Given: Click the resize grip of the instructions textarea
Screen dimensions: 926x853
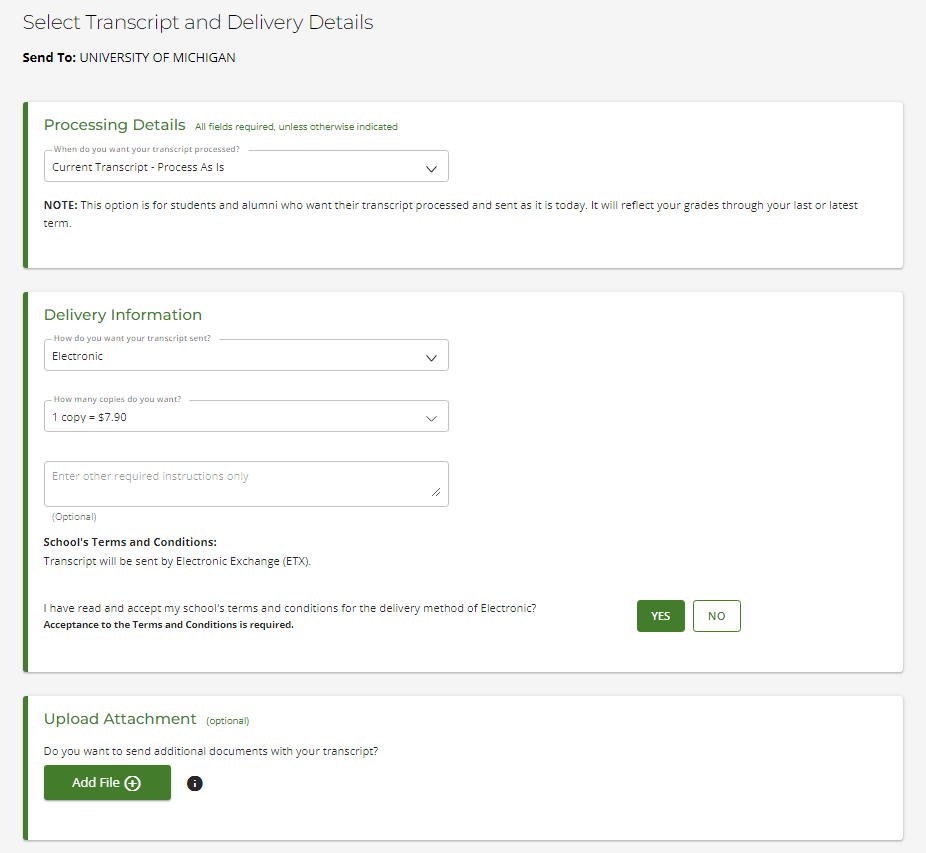Looking at the screenshot, I should point(436,492).
